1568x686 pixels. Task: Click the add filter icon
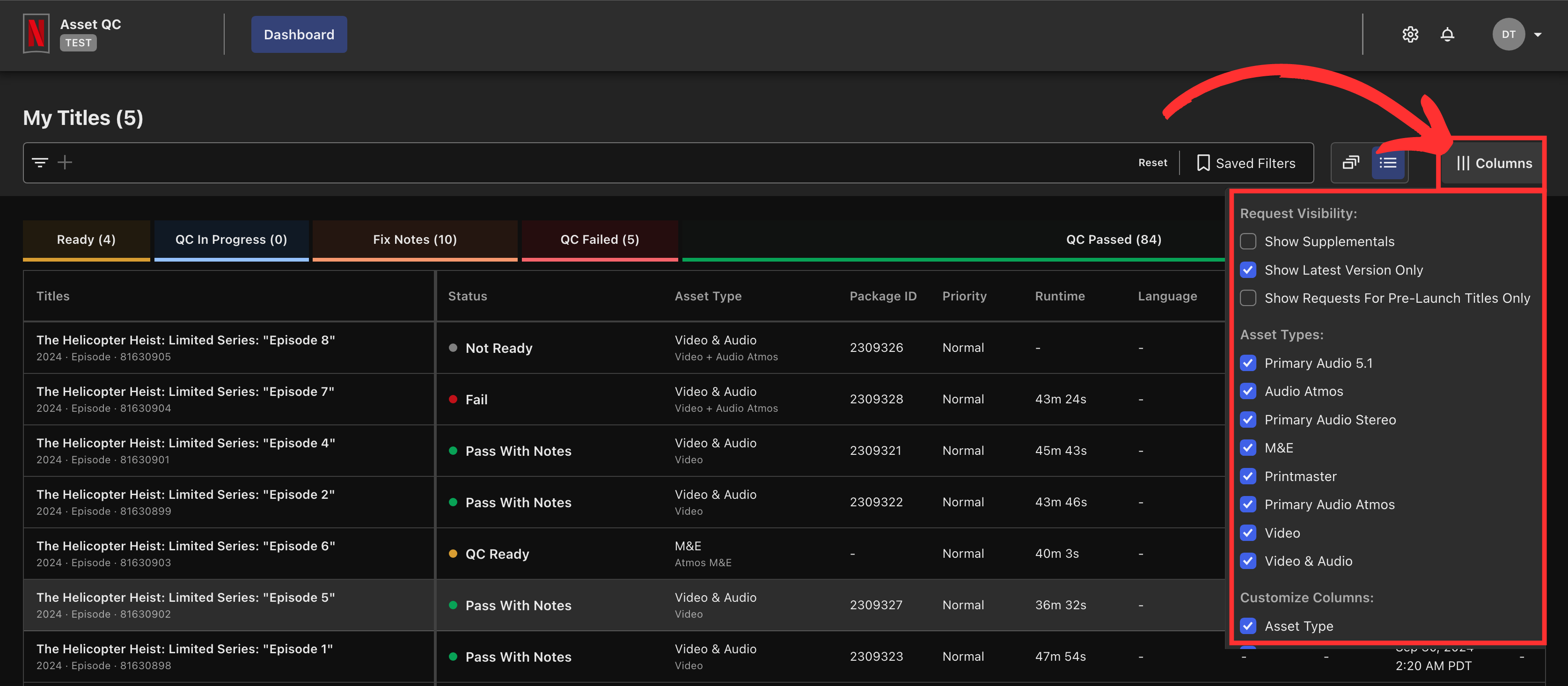pyautogui.click(x=65, y=162)
